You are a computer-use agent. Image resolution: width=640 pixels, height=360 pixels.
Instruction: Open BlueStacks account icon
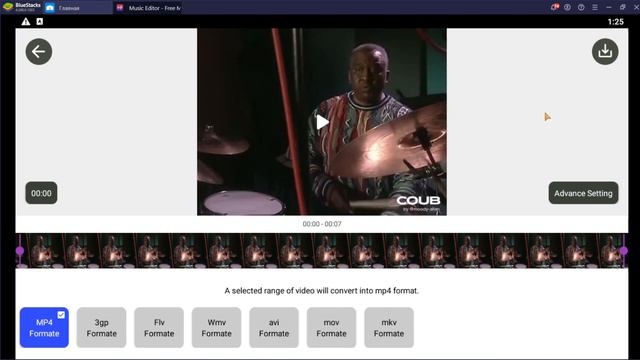pyautogui.click(x=567, y=7)
